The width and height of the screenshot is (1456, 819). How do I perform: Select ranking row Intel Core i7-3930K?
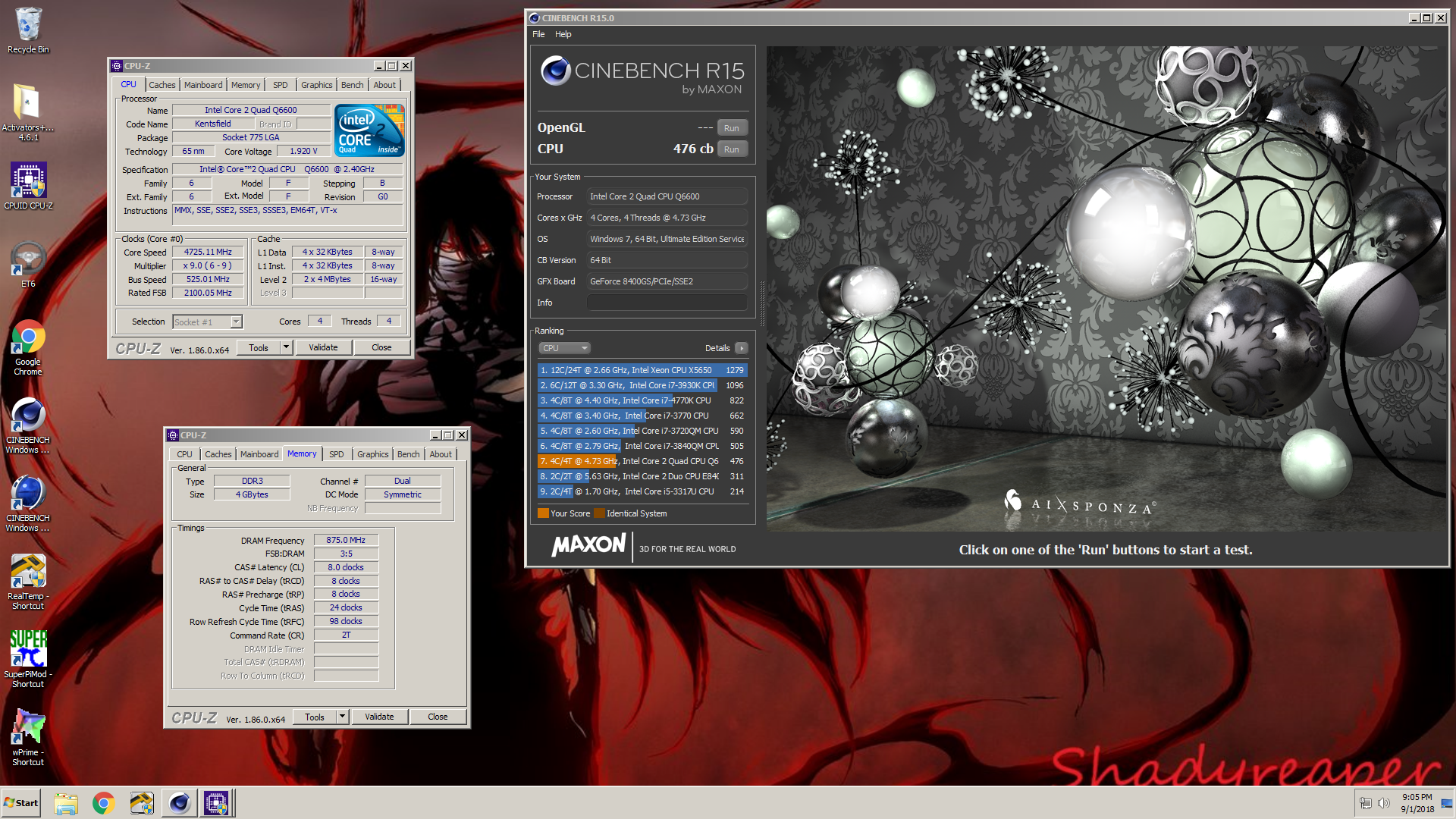(x=642, y=385)
